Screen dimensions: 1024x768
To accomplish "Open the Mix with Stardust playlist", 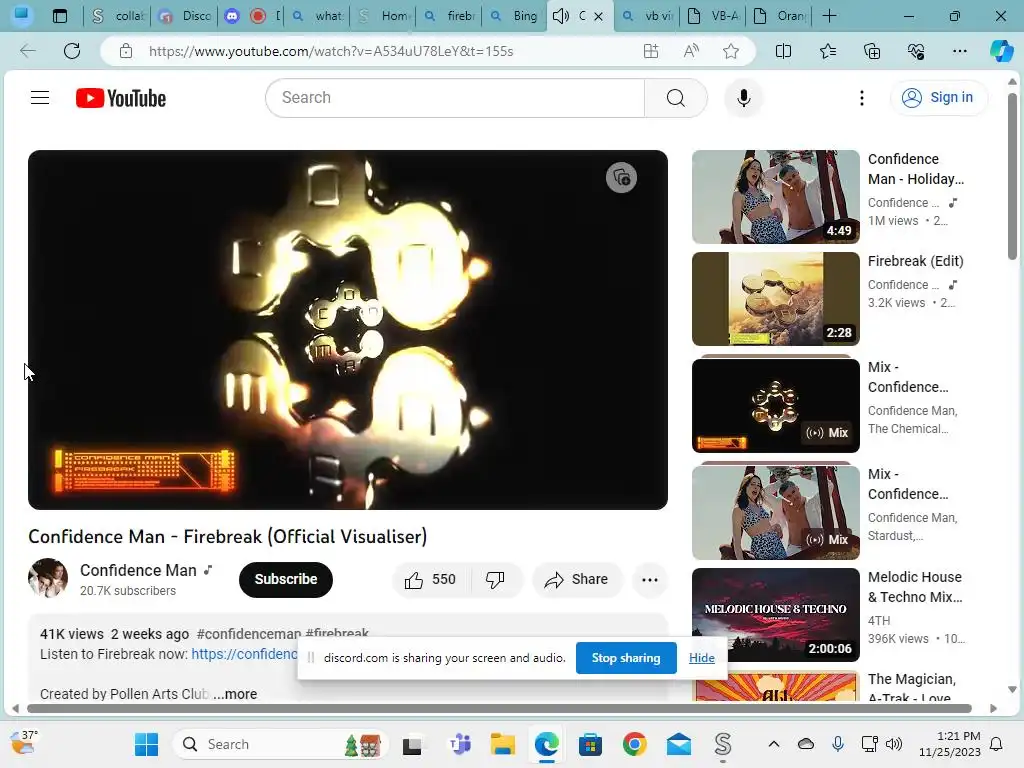I will (776, 513).
